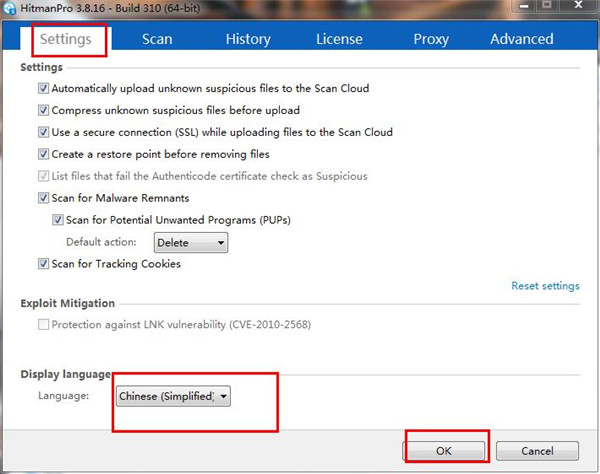Toggle Use a secure connection (SSL) checkbox
600x474 pixels.
coord(43,132)
